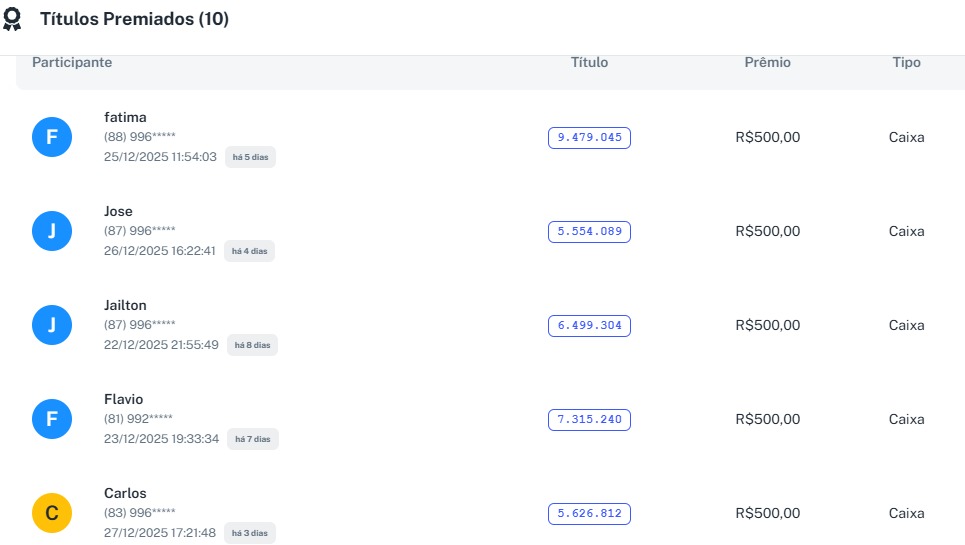Viewport: 965px width, 545px height.
Task: Click Flavio's blue F avatar
Action: pos(52,419)
